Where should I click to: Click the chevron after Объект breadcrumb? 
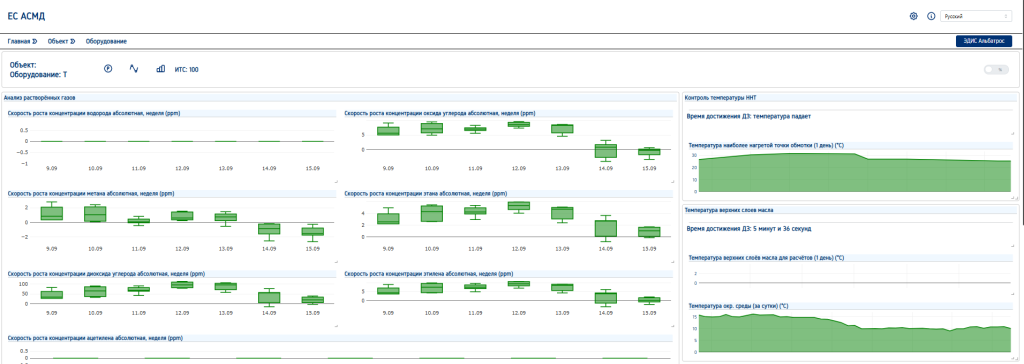pos(72,41)
